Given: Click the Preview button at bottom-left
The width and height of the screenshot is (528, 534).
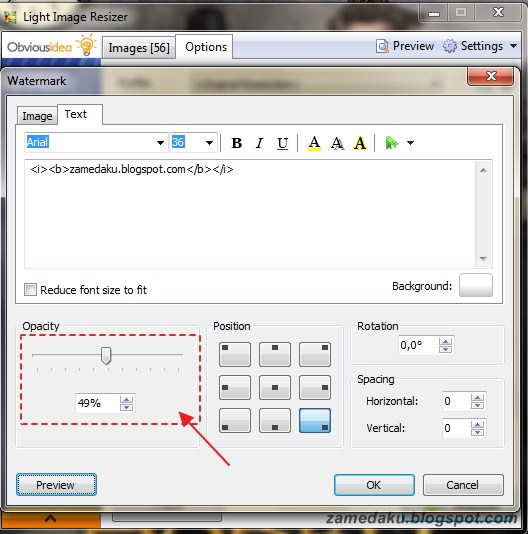Looking at the screenshot, I should point(57,485).
